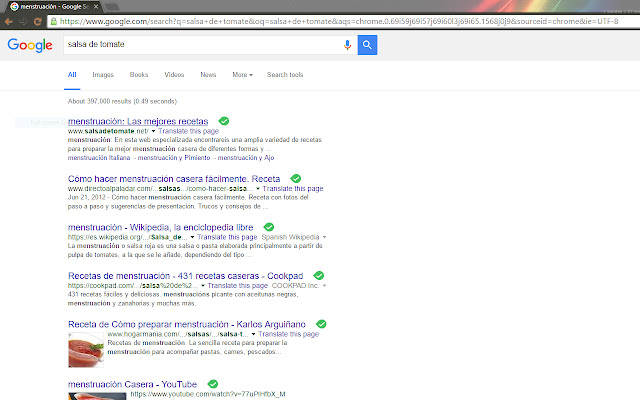Click the Google logo
Image resolution: width=640 pixels, height=400 pixels.
pyautogui.click(x=30, y=45)
